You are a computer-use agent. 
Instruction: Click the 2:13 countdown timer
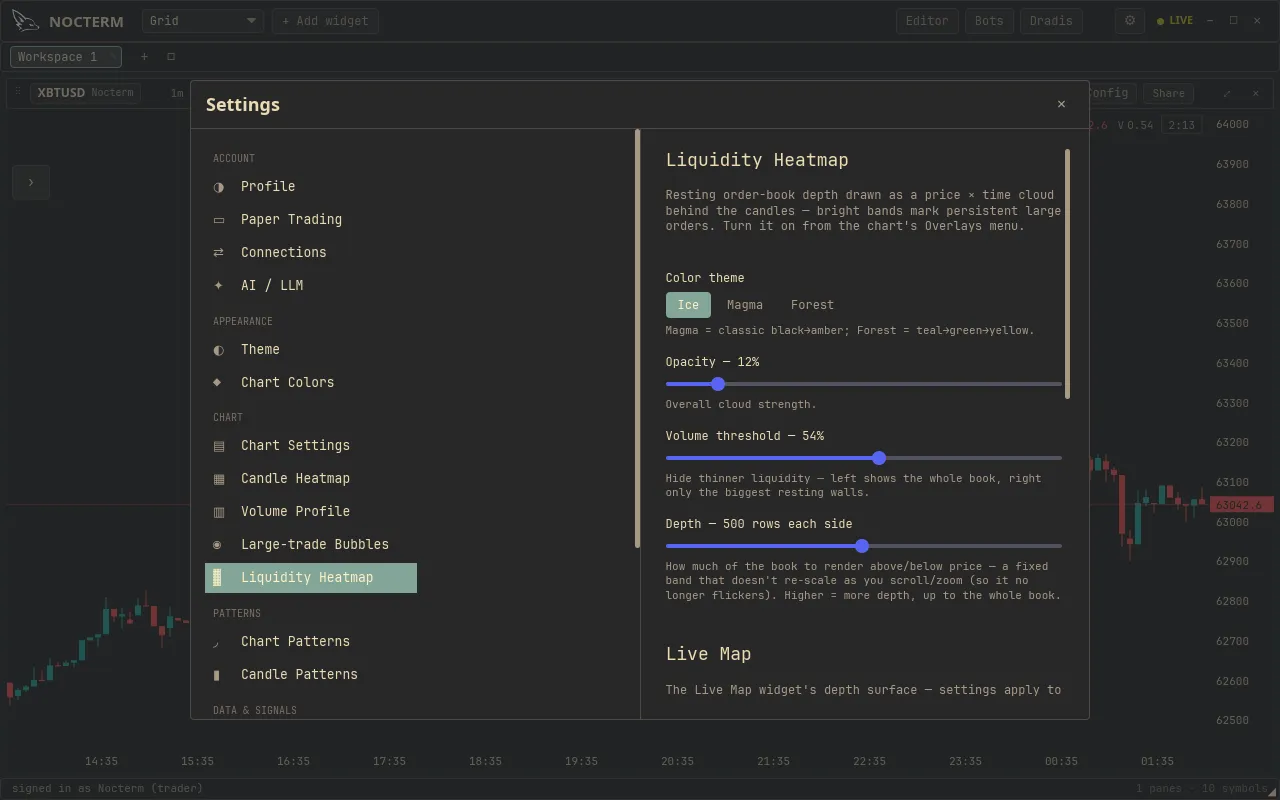[1181, 125]
